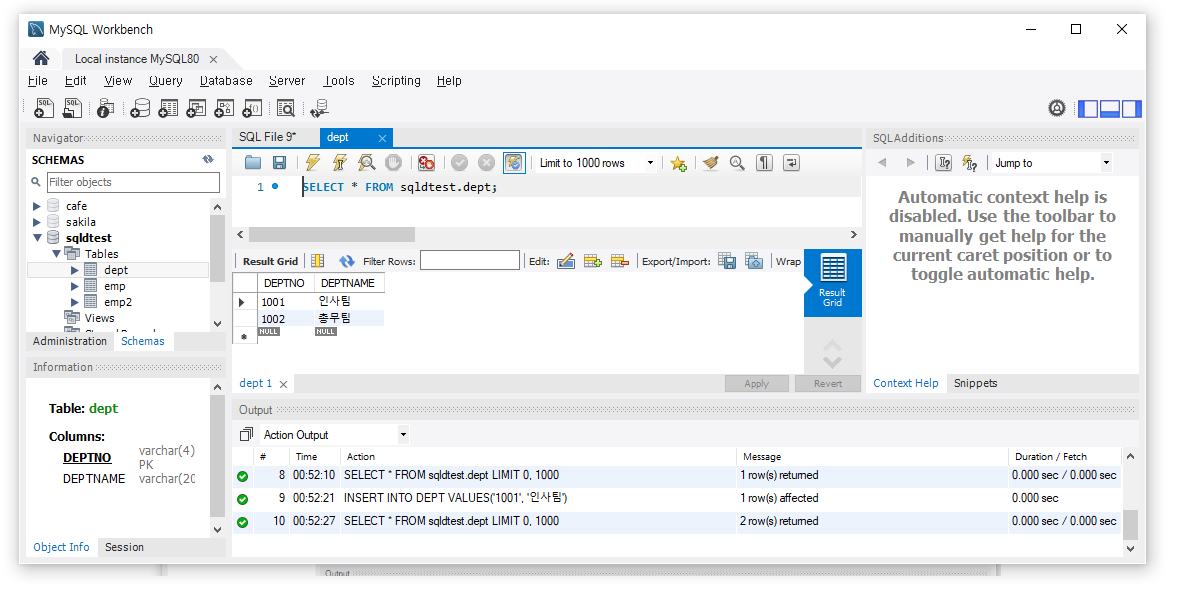Click the Filter objects search field
The height and width of the screenshot is (590, 1181).
click(x=133, y=182)
